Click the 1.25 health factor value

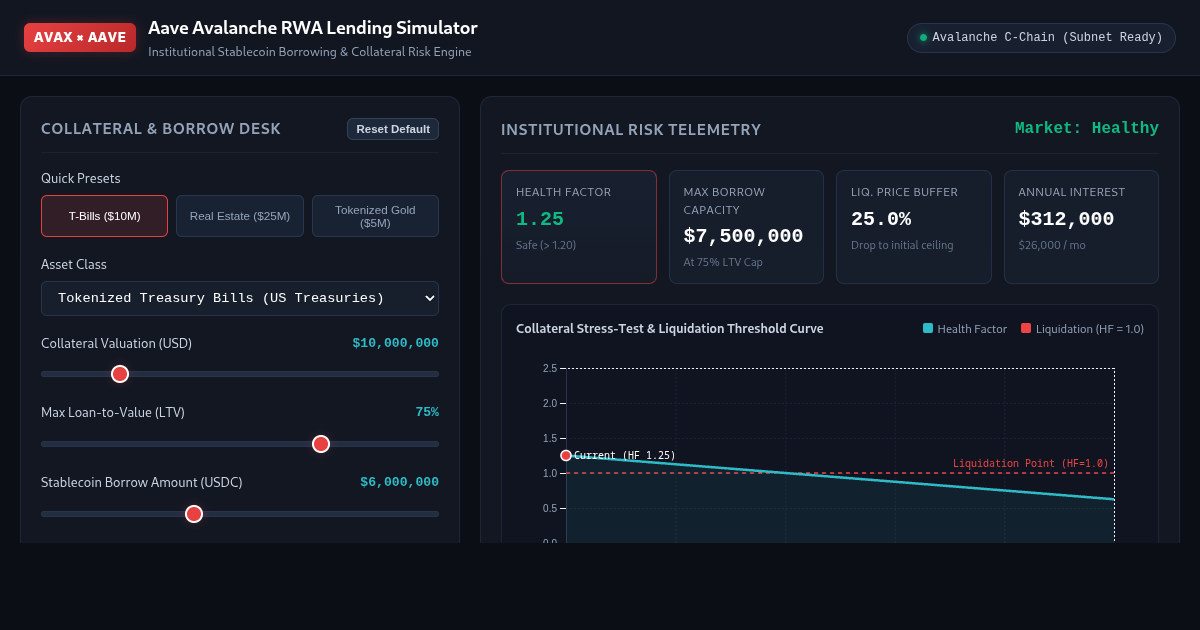pos(540,219)
